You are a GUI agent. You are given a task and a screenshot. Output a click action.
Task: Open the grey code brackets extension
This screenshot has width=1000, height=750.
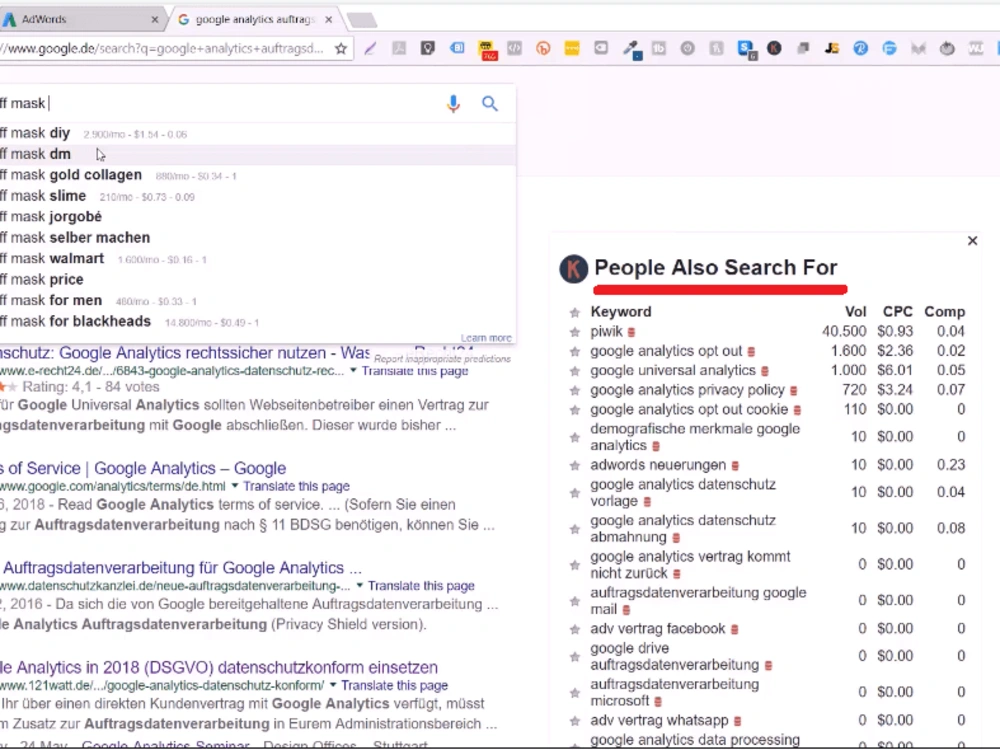(x=515, y=48)
